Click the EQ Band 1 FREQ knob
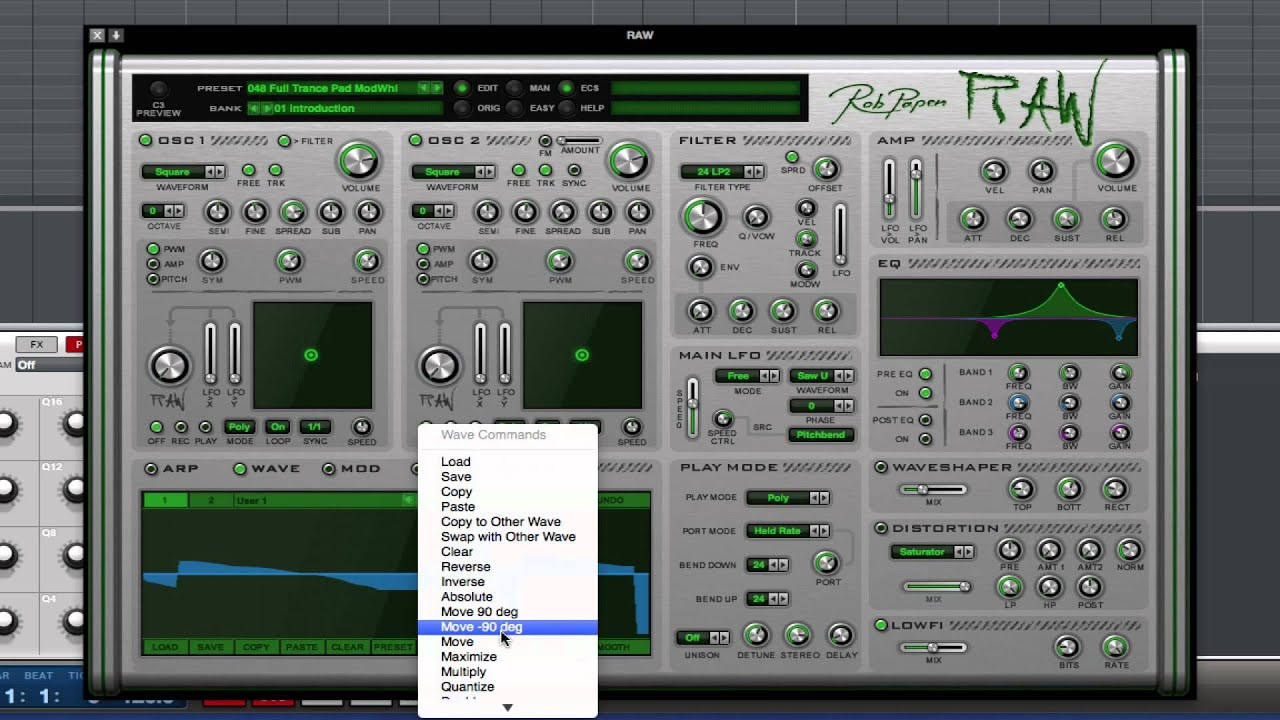Viewport: 1280px width, 720px height. [x=1018, y=374]
